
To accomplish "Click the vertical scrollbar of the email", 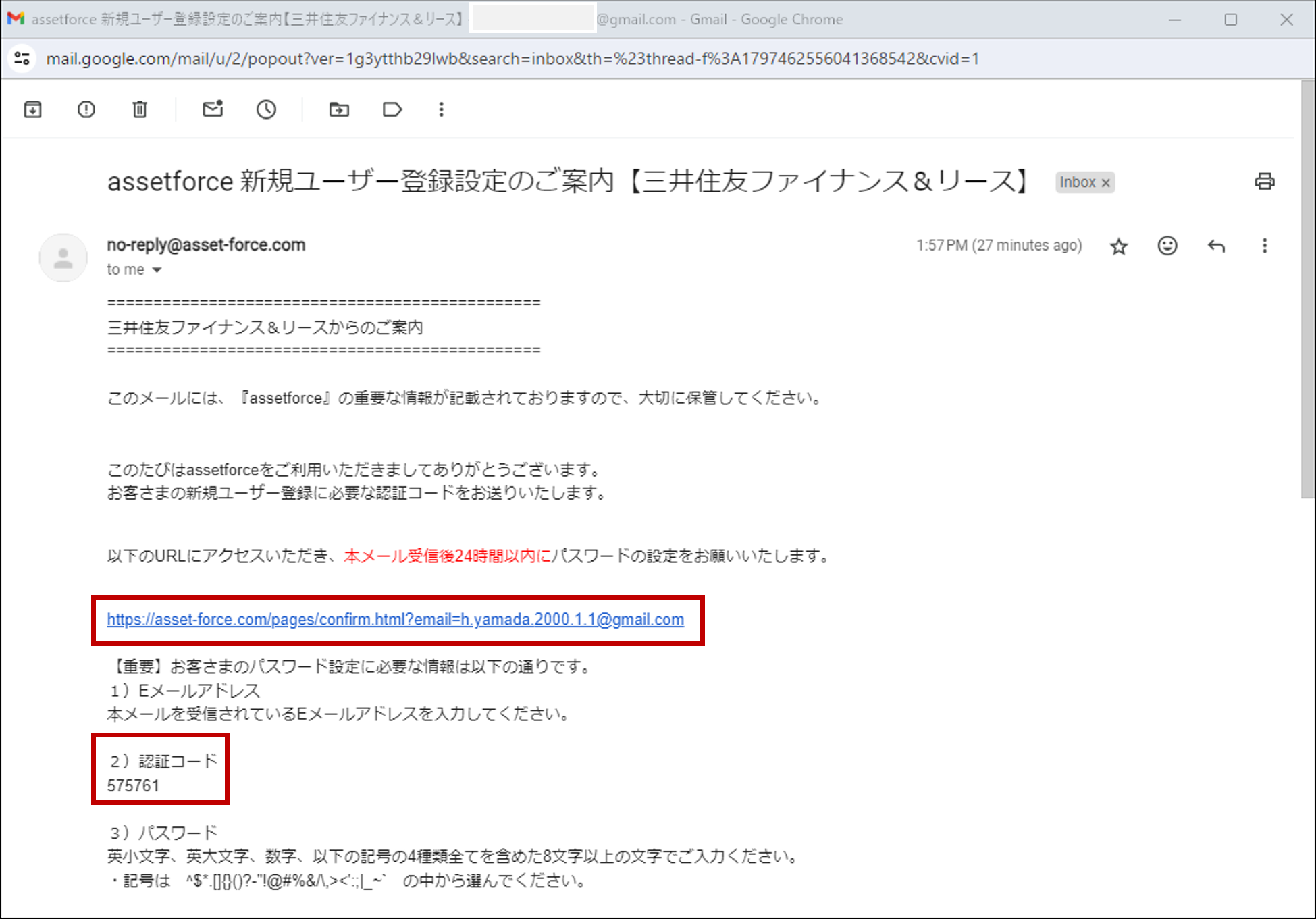I will (1308, 290).
